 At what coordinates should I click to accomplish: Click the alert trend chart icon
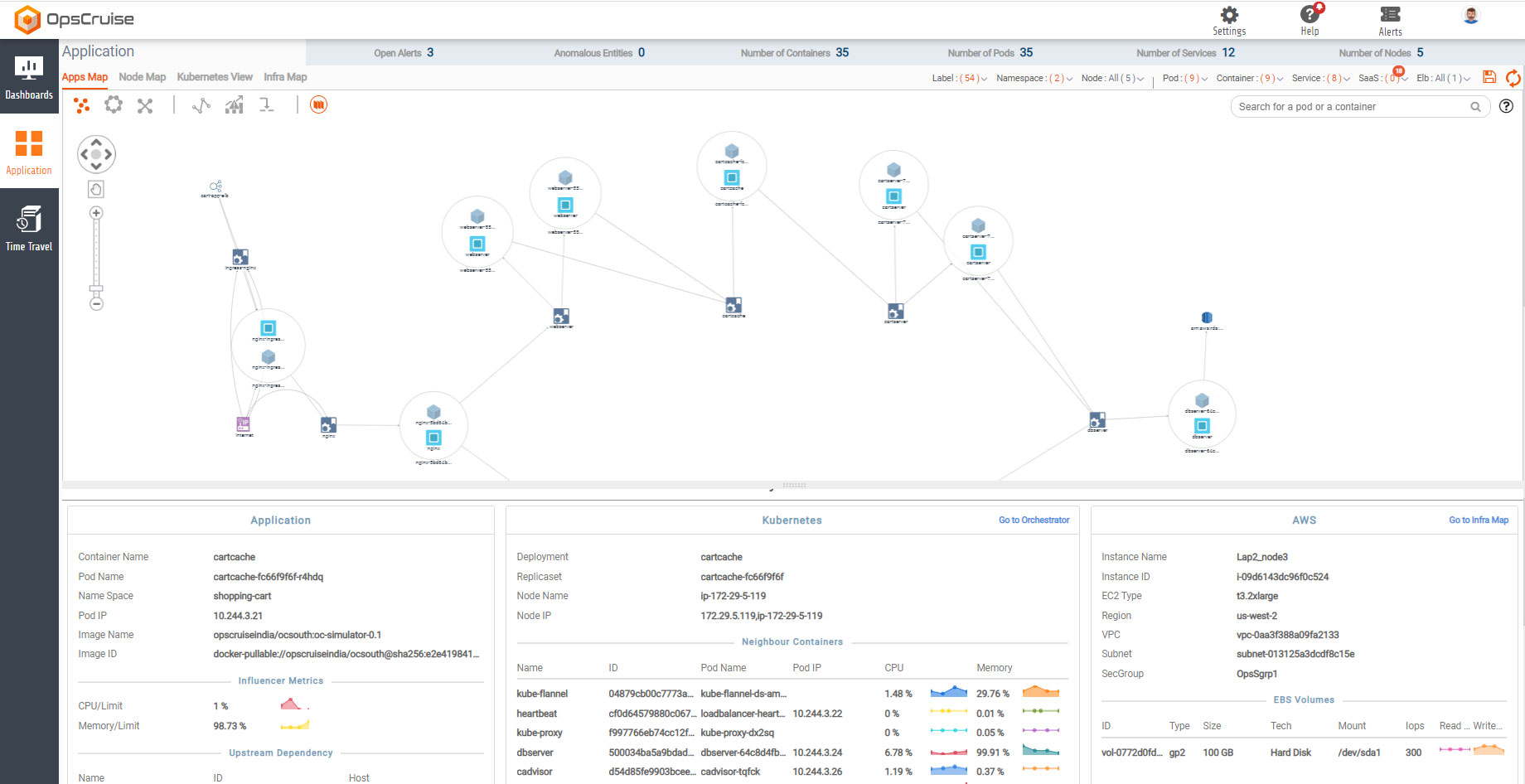click(x=235, y=105)
